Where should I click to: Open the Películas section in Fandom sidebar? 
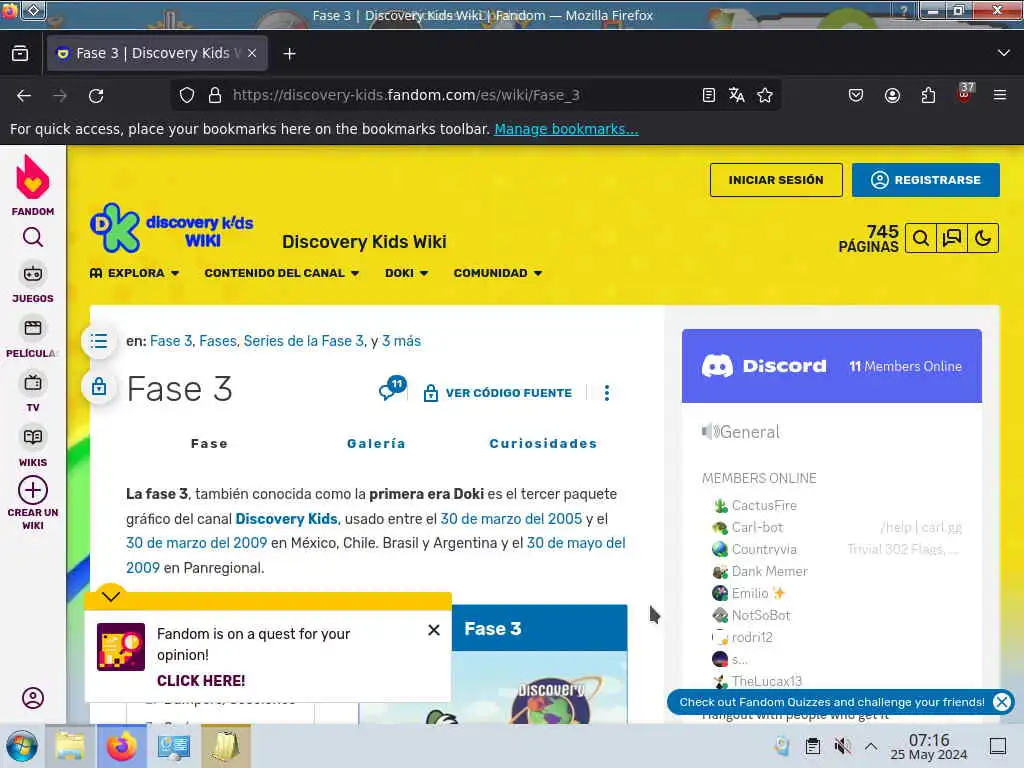[33, 338]
